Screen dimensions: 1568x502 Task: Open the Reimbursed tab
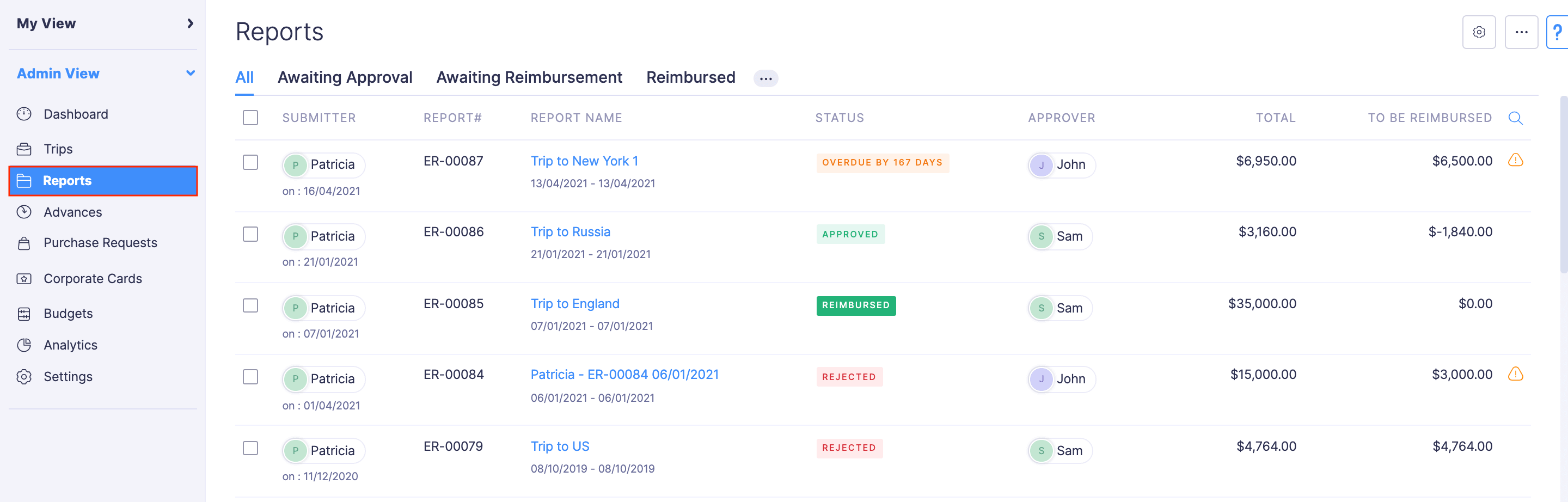tap(691, 77)
